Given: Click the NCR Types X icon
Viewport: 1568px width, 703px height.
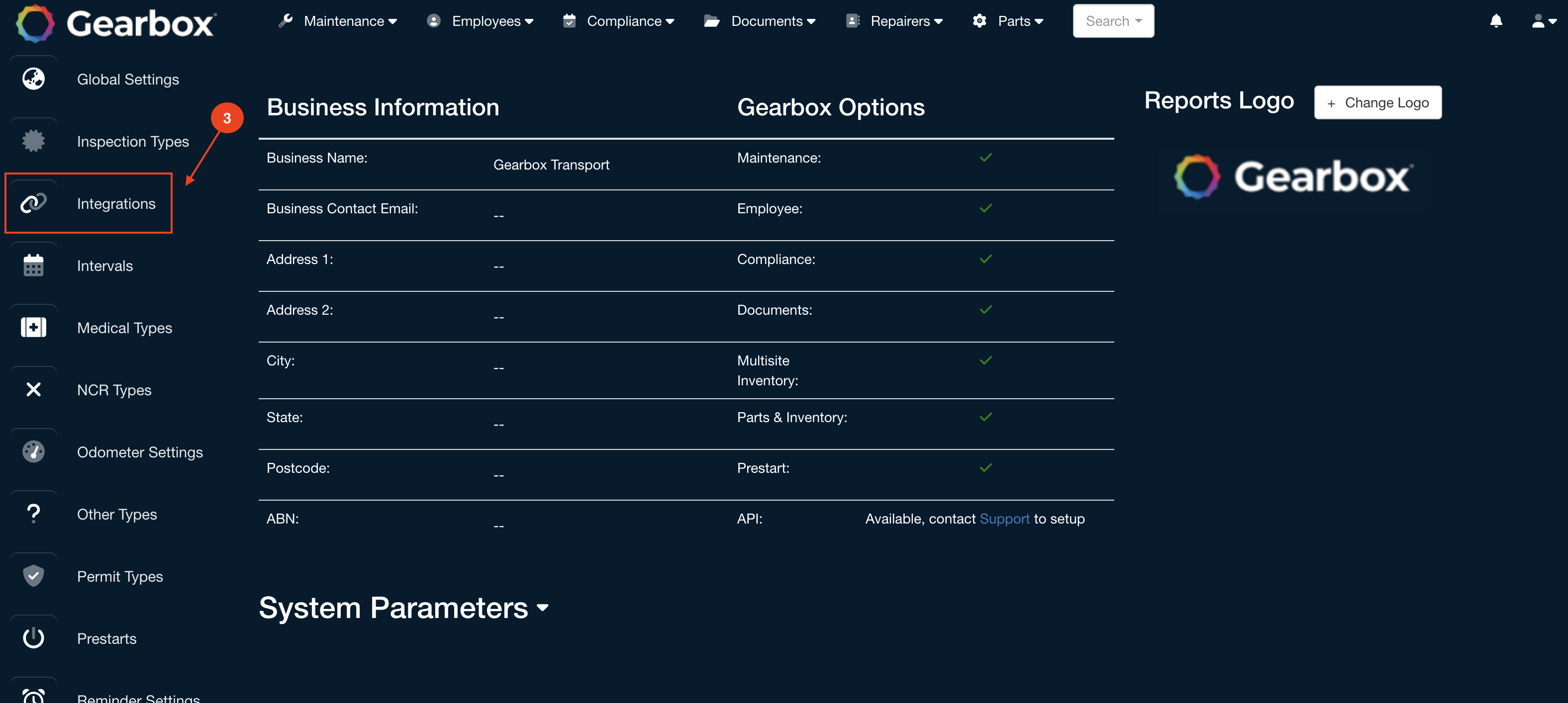Looking at the screenshot, I should pos(33,389).
